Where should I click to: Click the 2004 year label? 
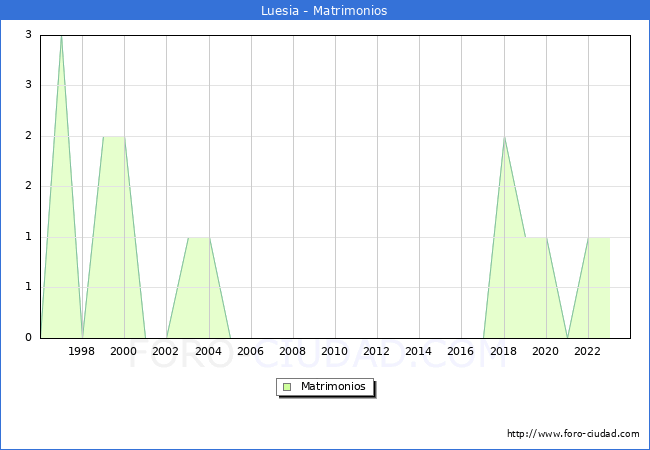[x=208, y=352]
